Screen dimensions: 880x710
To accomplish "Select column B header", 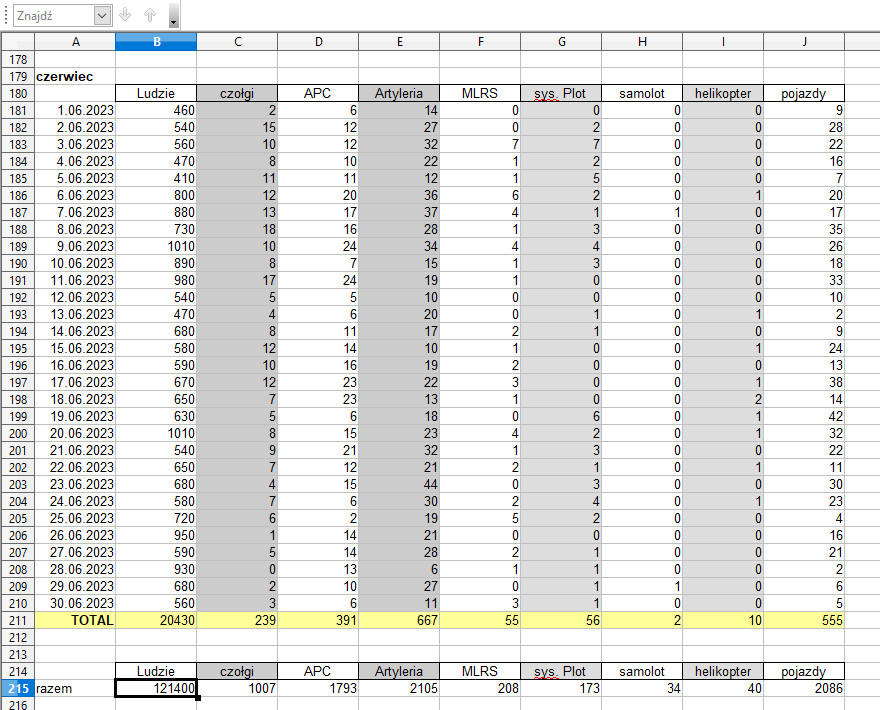I will pos(156,42).
